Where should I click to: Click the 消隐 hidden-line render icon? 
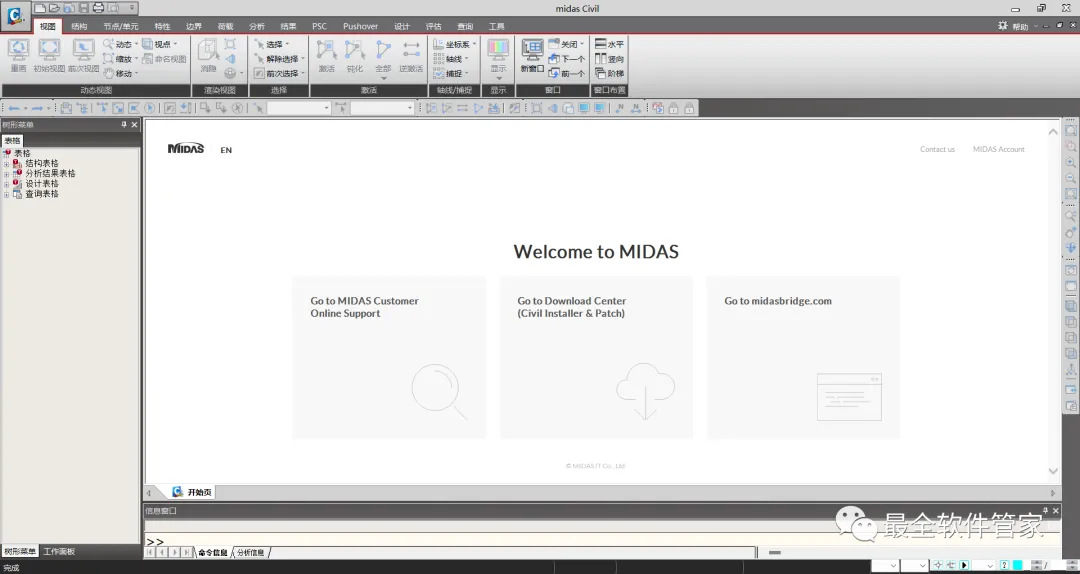tap(208, 55)
